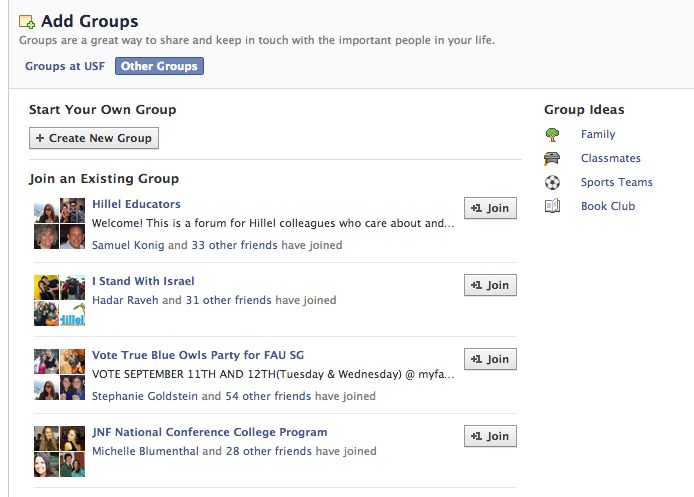Open Hillel Educators group photo thumbnail
Image resolution: width=694 pixels, height=497 pixels.
point(59,223)
